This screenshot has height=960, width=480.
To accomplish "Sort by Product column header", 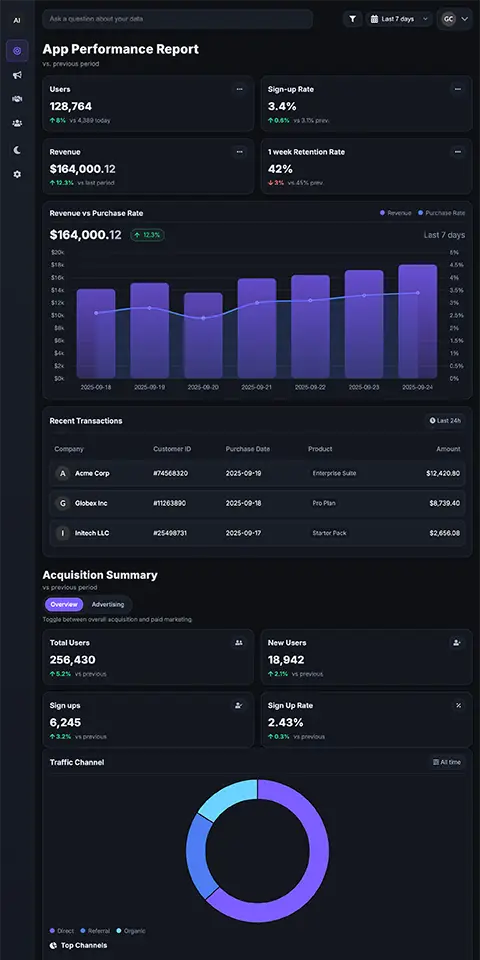I will [320, 449].
